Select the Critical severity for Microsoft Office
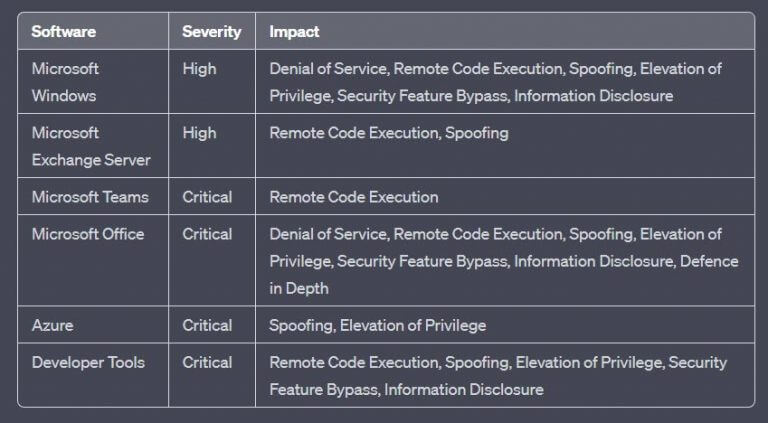768x423 pixels. (x=207, y=234)
